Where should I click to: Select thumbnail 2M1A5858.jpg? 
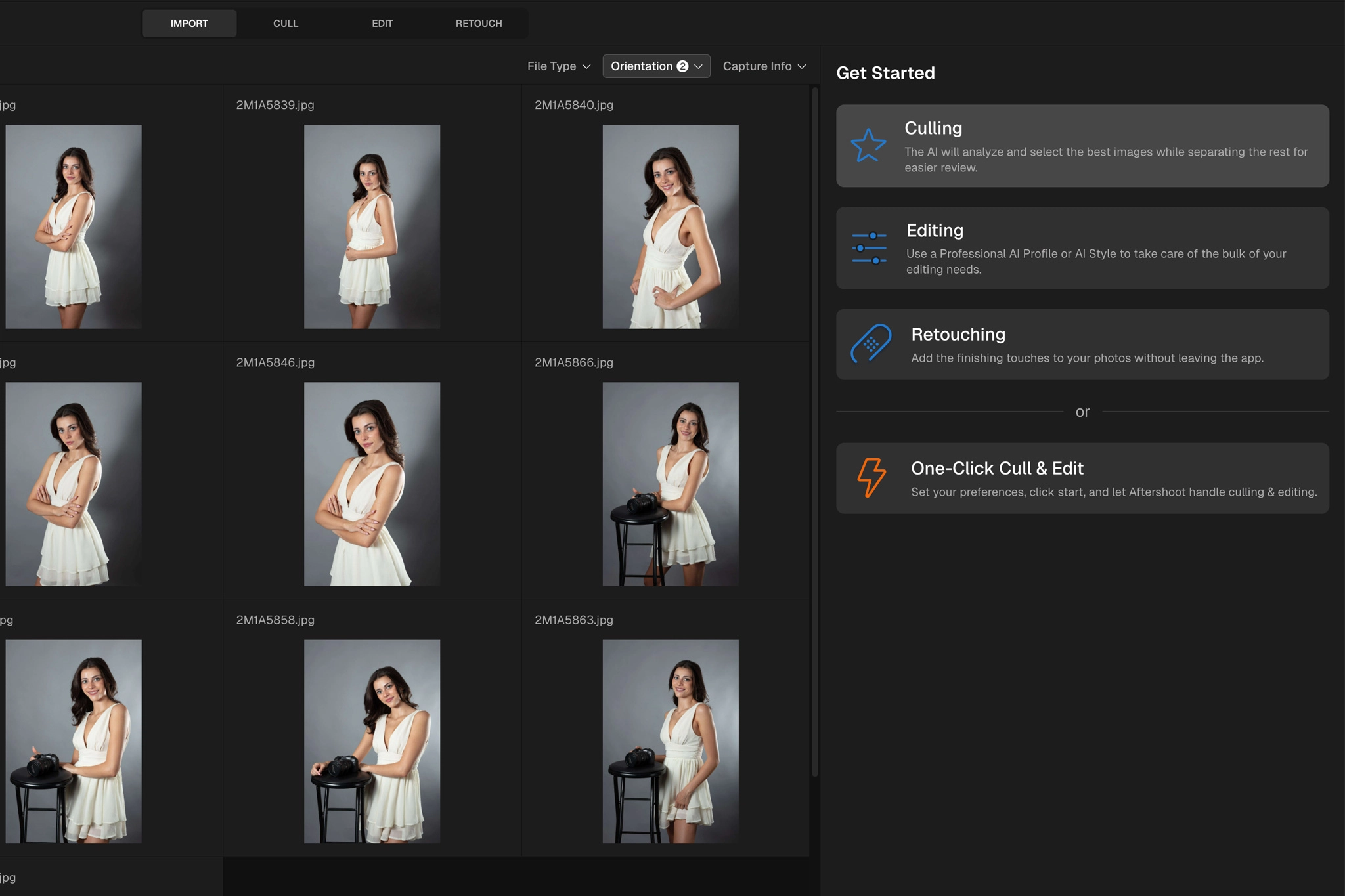click(x=372, y=741)
